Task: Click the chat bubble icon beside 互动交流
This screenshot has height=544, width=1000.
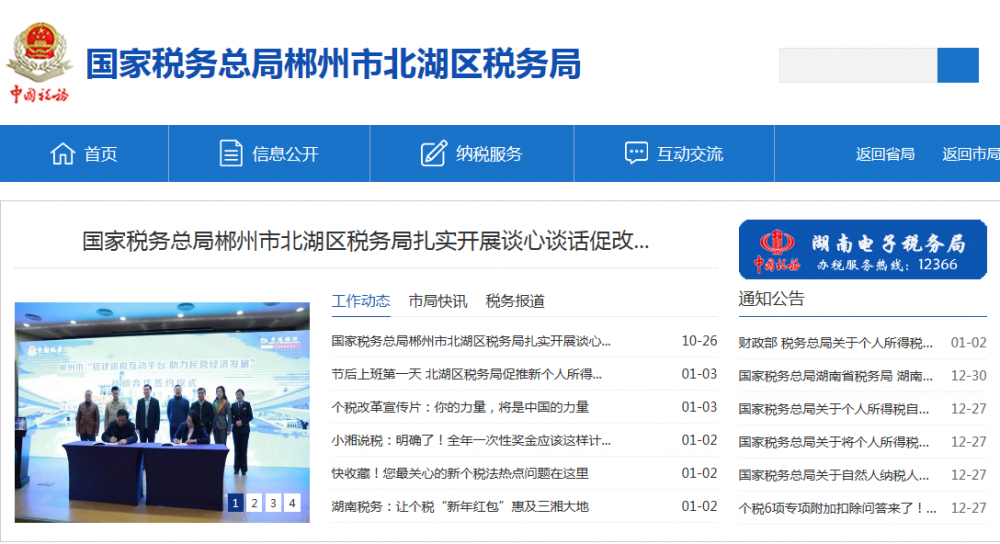Action: [x=636, y=154]
